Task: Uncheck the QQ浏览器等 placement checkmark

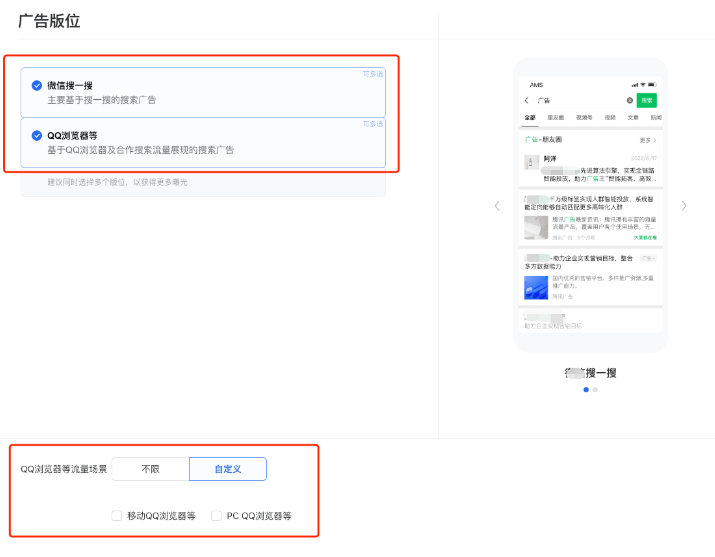Action: tap(36, 135)
